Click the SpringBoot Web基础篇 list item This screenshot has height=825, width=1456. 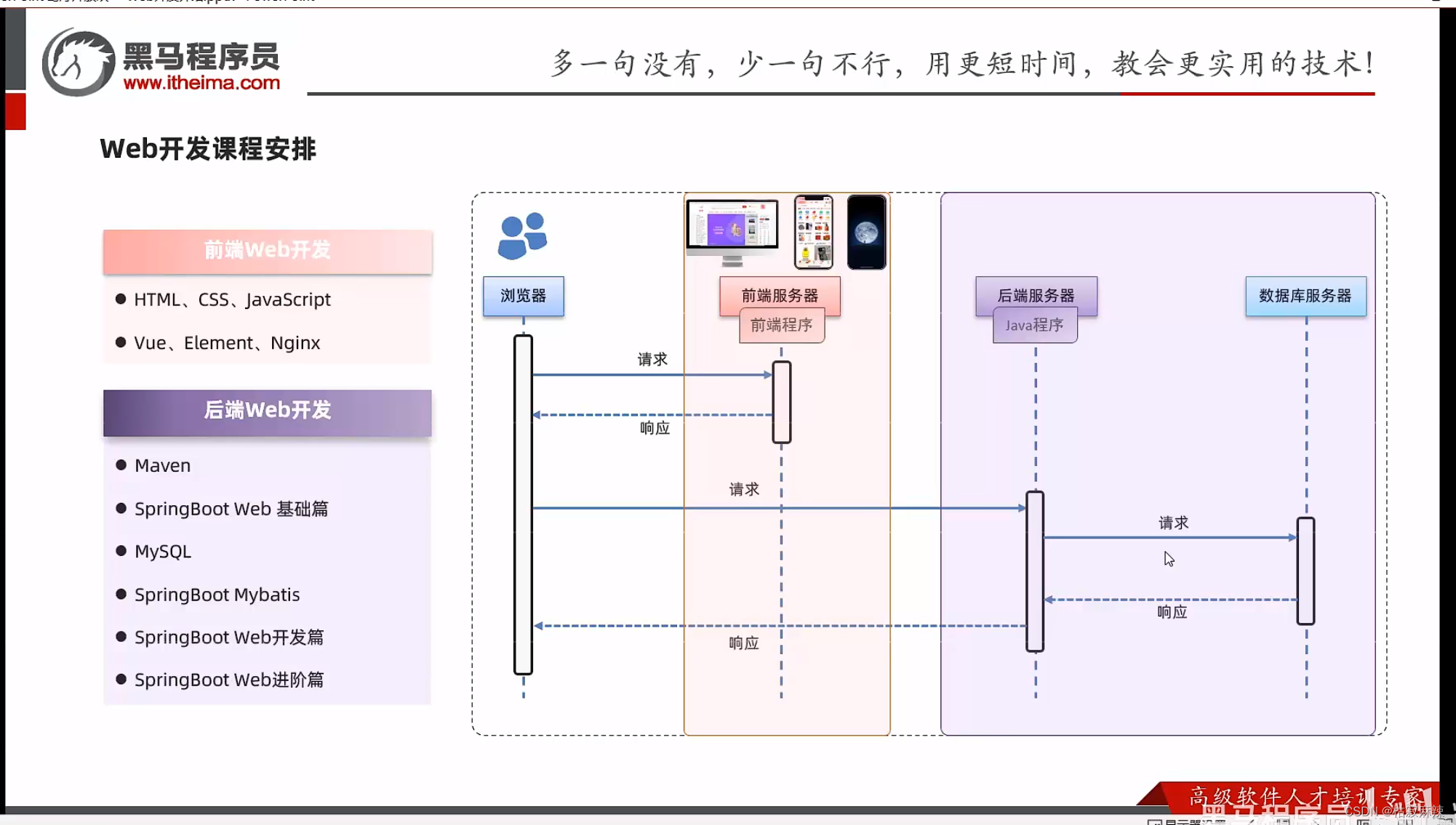[231, 508]
